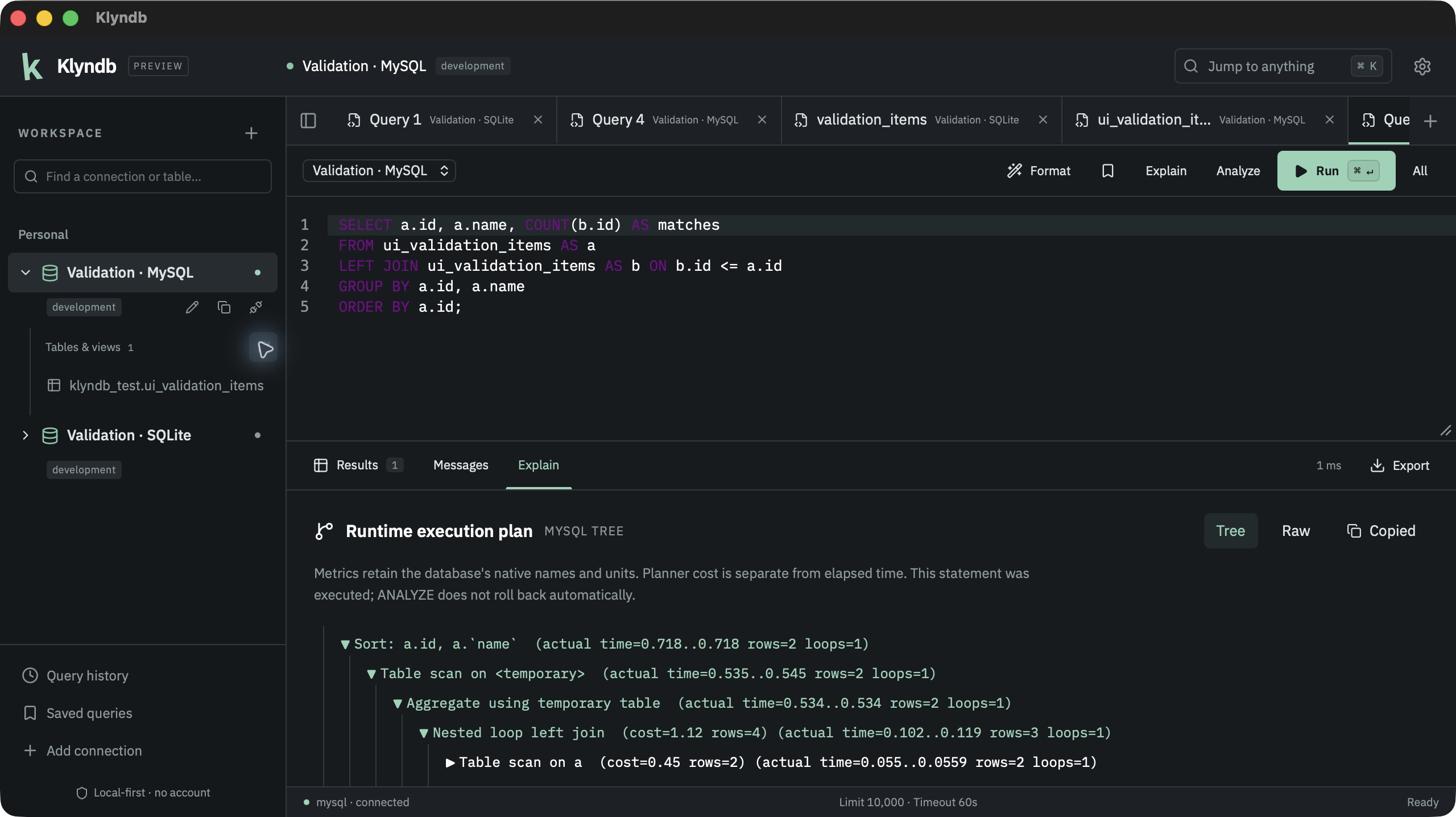Collapse the Validation · MySQL connection
Viewport: 1456px width, 817px height.
pyautogui.click(x=26, y=273)
